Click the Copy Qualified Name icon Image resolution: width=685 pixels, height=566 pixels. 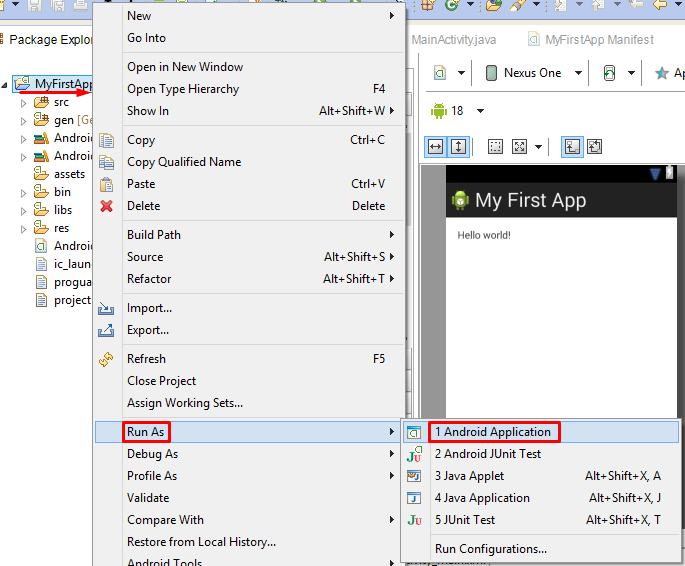[106, 162]
